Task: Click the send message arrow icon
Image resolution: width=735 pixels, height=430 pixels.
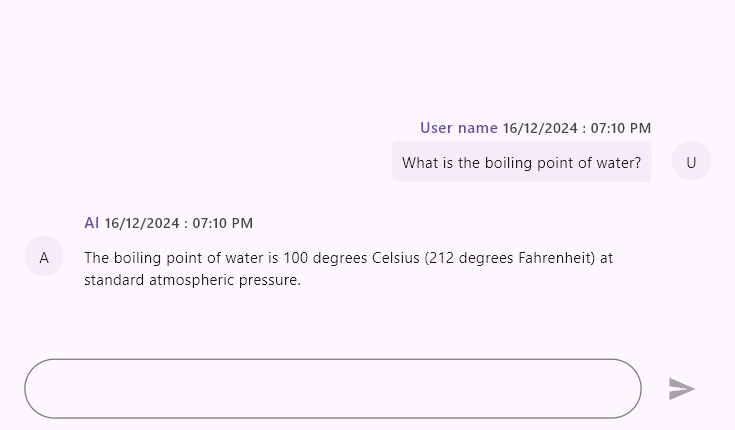Action: pos(681,389)
